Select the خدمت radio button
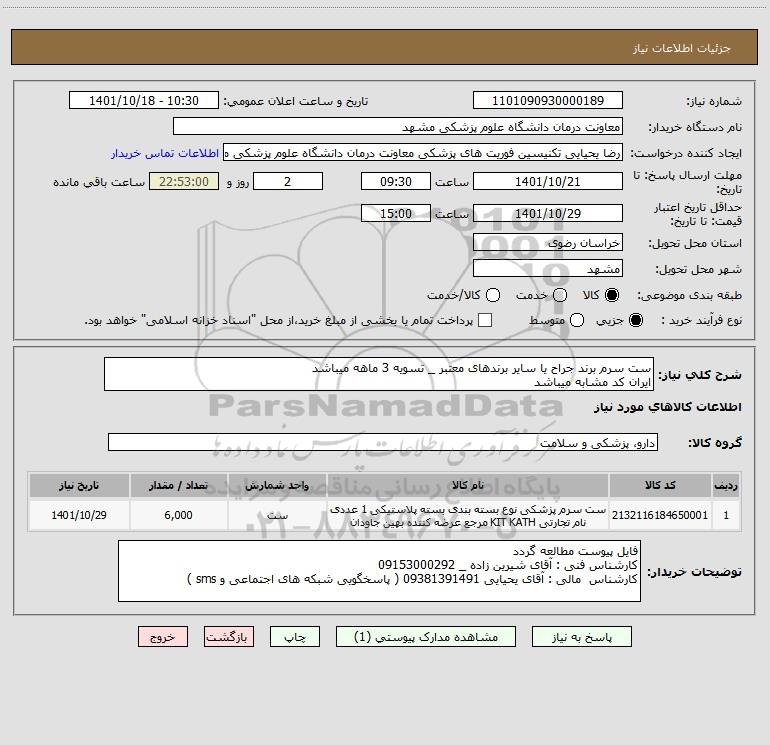The image size is (770, 745). point(560,295)
